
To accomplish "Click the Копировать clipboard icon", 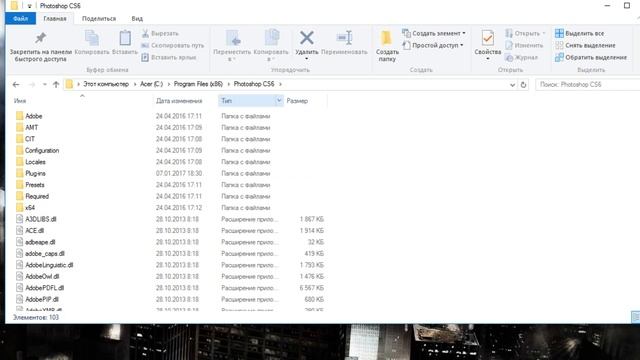I will coord(92,38).
